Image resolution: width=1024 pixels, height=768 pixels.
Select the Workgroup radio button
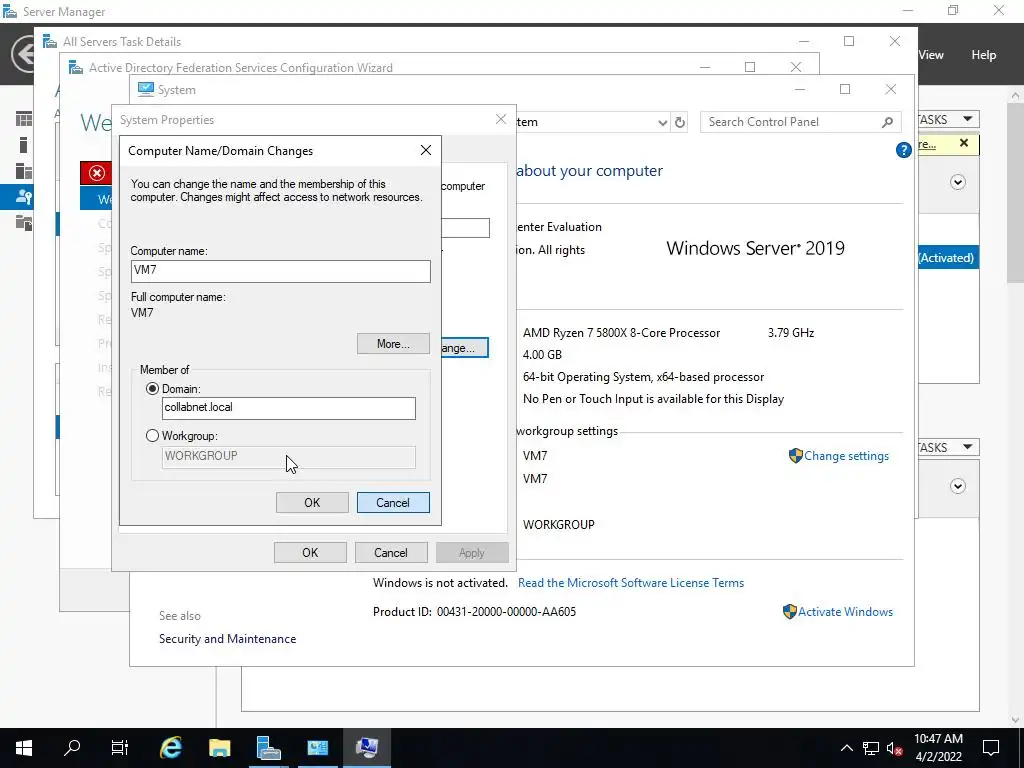coord(152,436)
